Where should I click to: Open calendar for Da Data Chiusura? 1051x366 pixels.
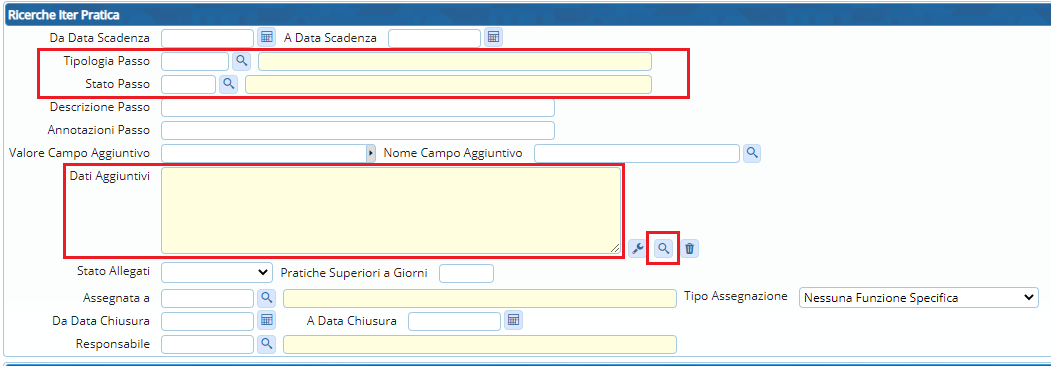click(x=267, y=320)
